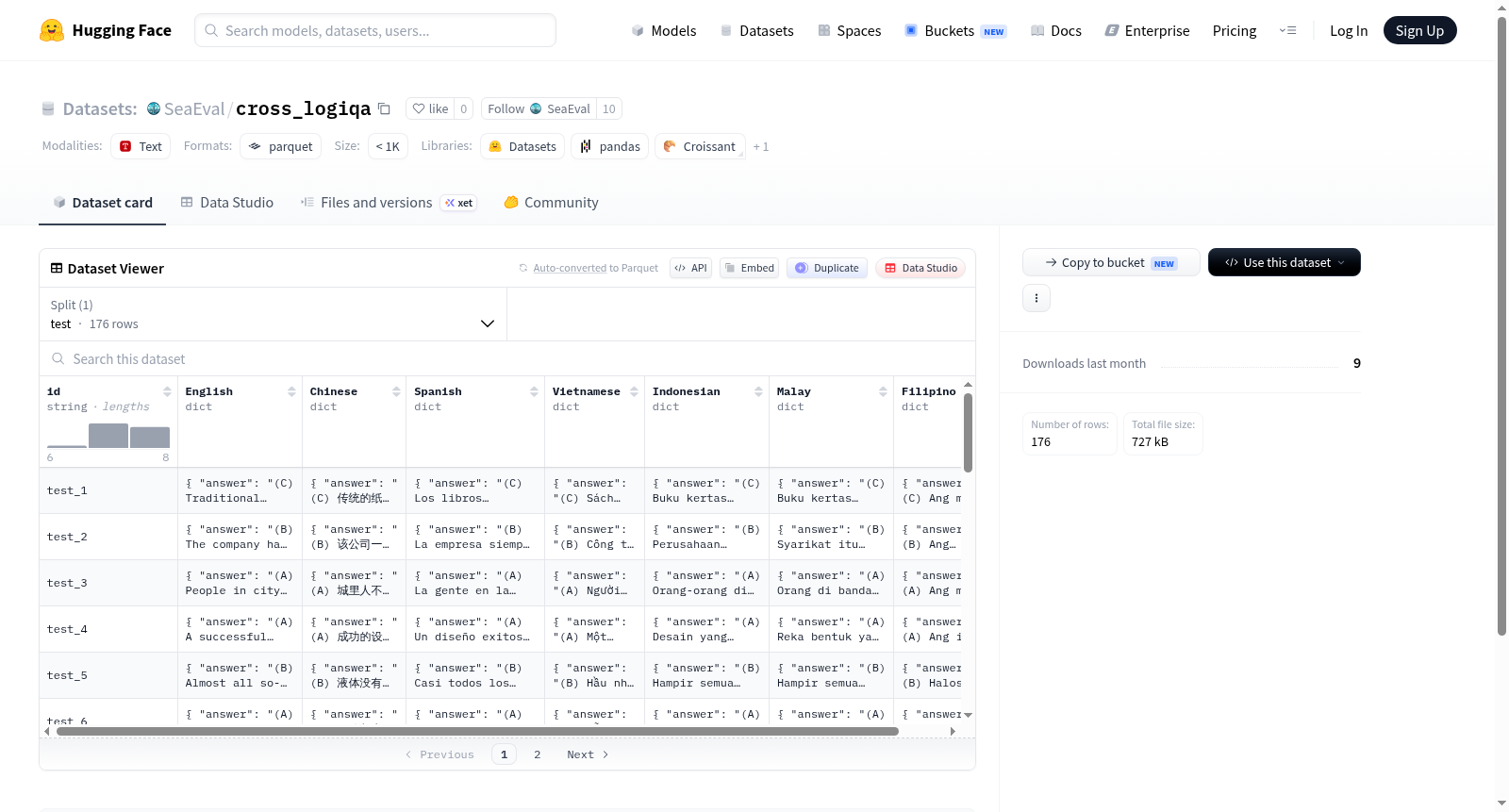
Task: Duplicate the dataset viewer
Action: [827, 268]
